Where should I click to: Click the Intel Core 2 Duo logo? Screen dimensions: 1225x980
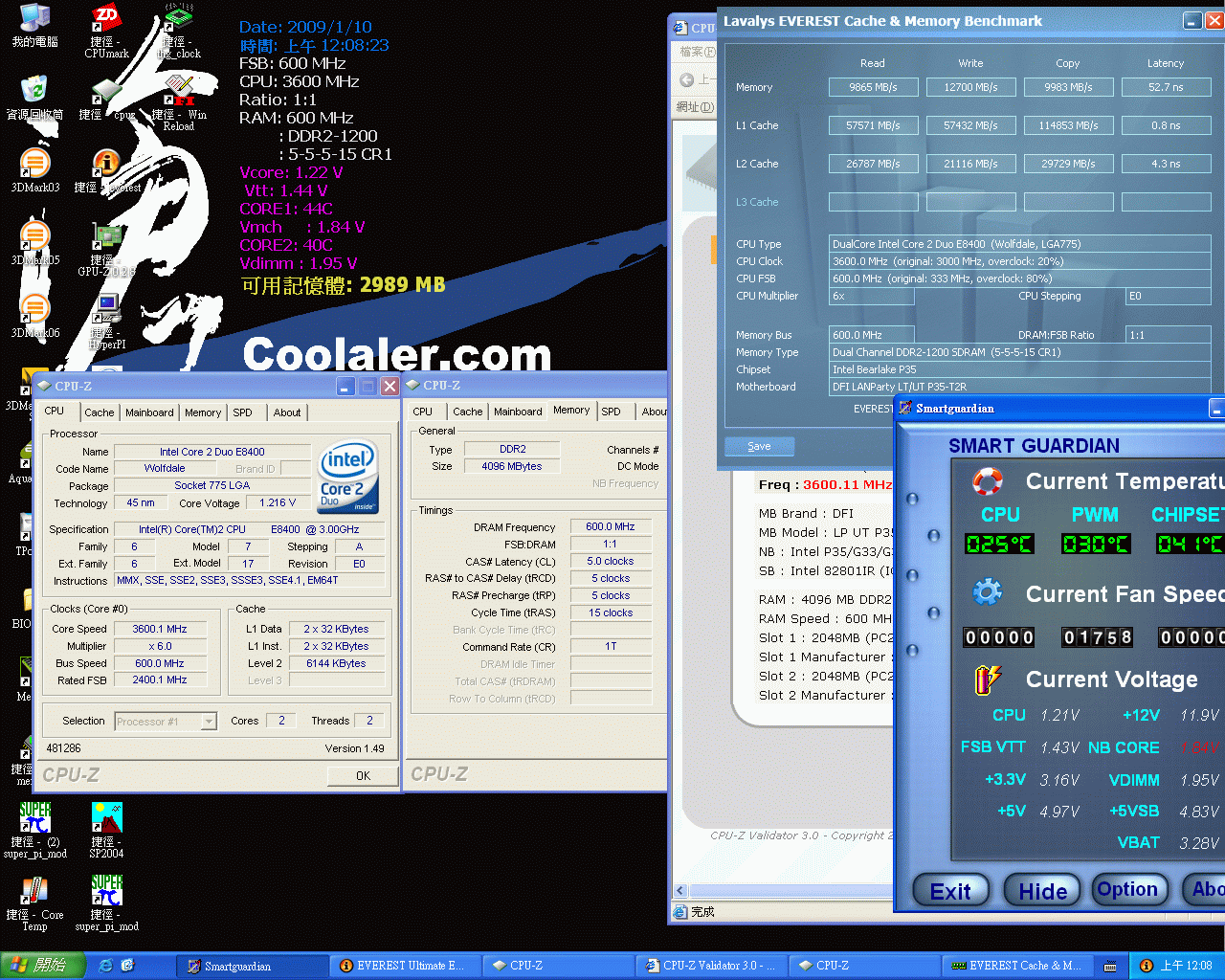tap(348, 476)
